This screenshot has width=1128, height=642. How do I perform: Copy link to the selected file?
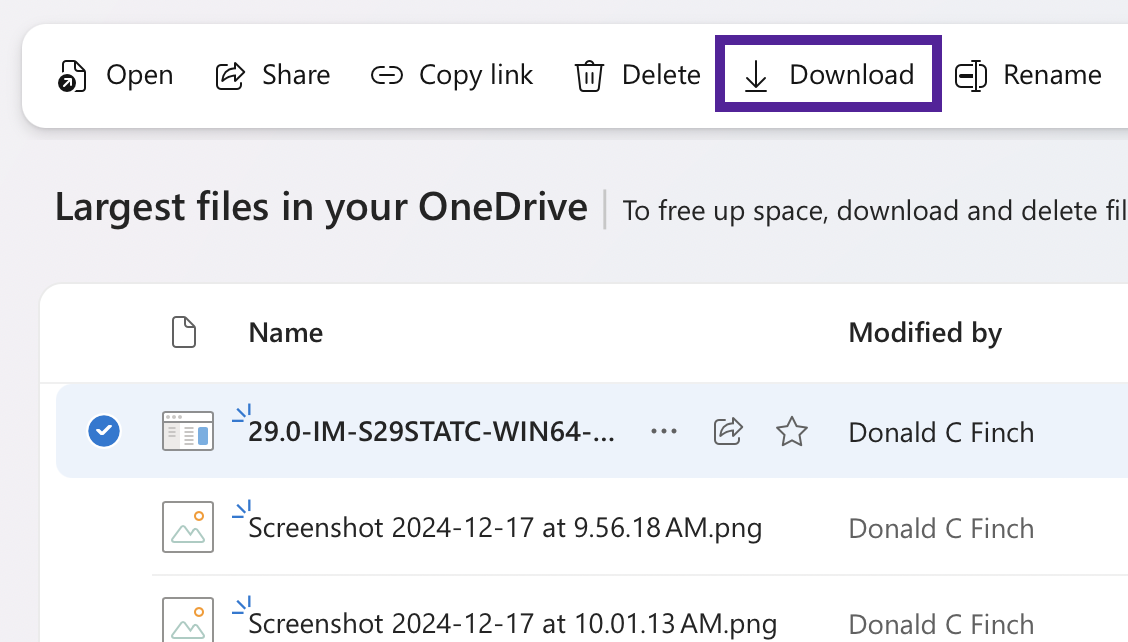(x=452, y=75)
